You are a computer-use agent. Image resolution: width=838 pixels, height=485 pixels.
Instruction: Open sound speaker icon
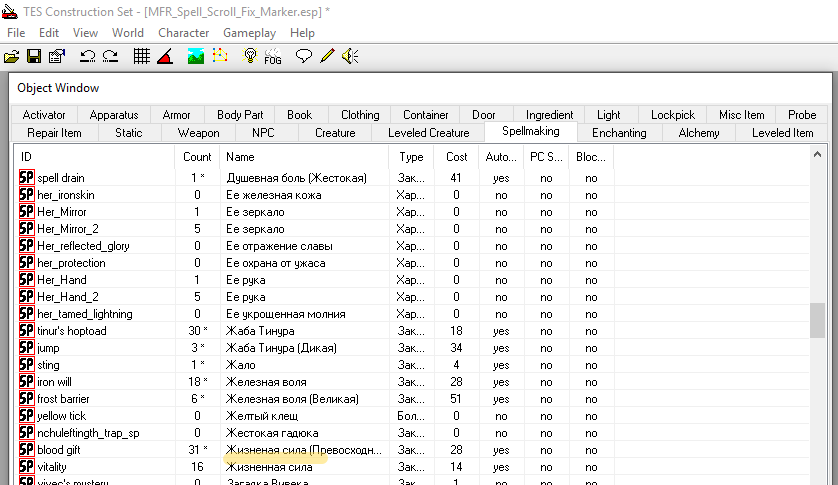pyautogui.click(x=350, y=56)
